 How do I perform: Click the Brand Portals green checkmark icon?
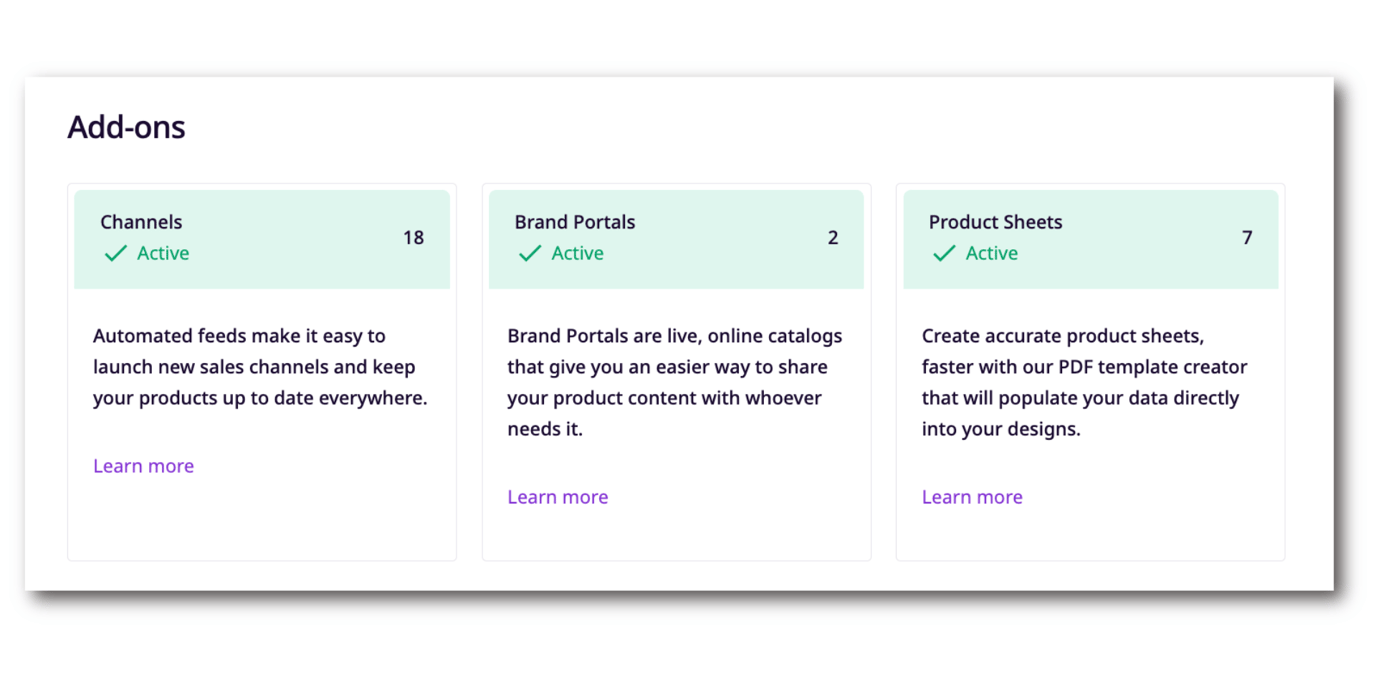pyautogui.click(x=530, y=254)
